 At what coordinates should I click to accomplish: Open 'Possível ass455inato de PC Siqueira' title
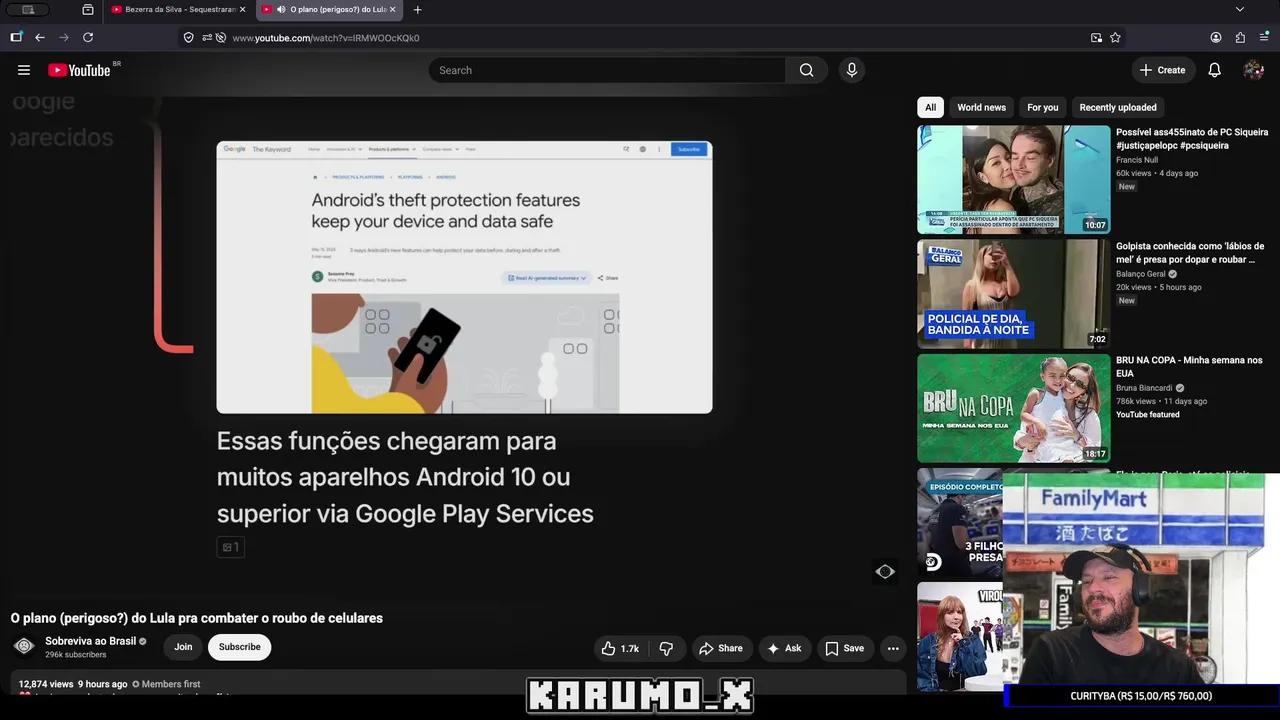pyautogui.click(x=1192, y=139)
